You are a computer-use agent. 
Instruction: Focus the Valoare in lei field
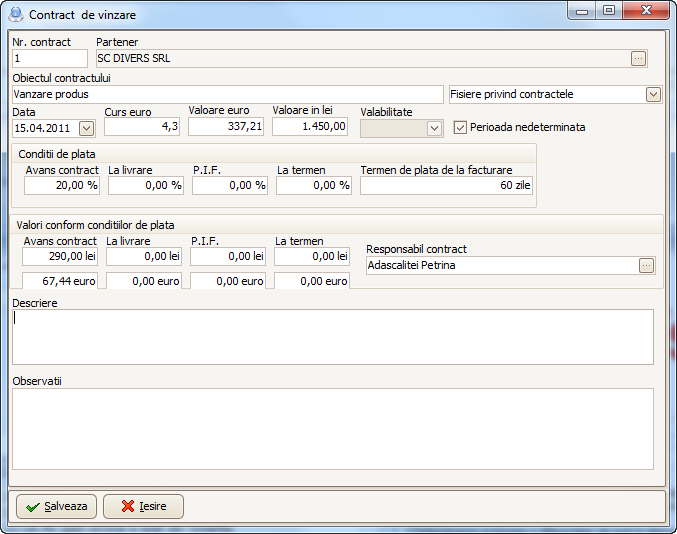click(x=310, y=128)
